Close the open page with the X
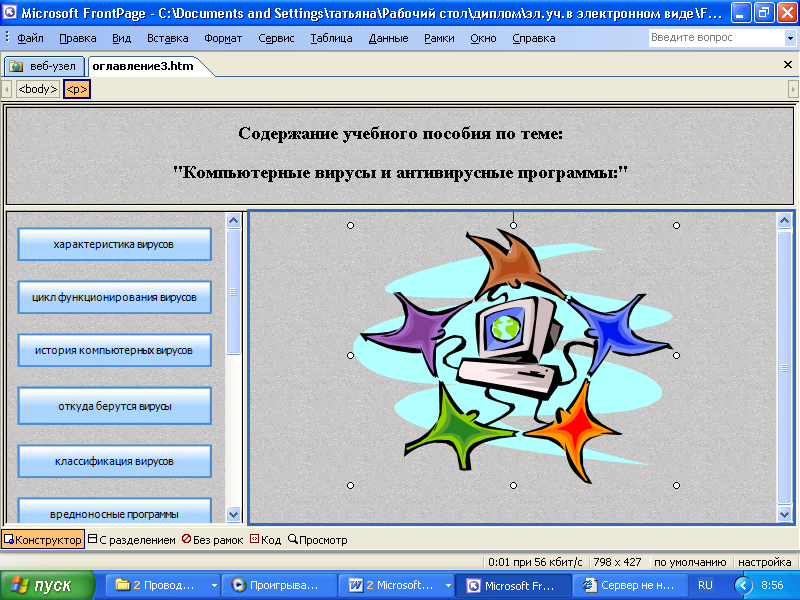800x600 pixels. coord(788,65)
